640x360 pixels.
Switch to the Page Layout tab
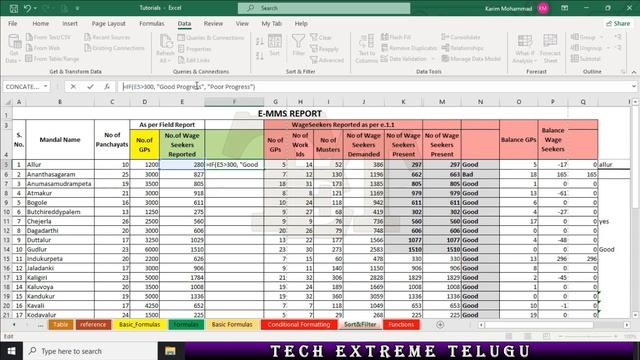109,24
